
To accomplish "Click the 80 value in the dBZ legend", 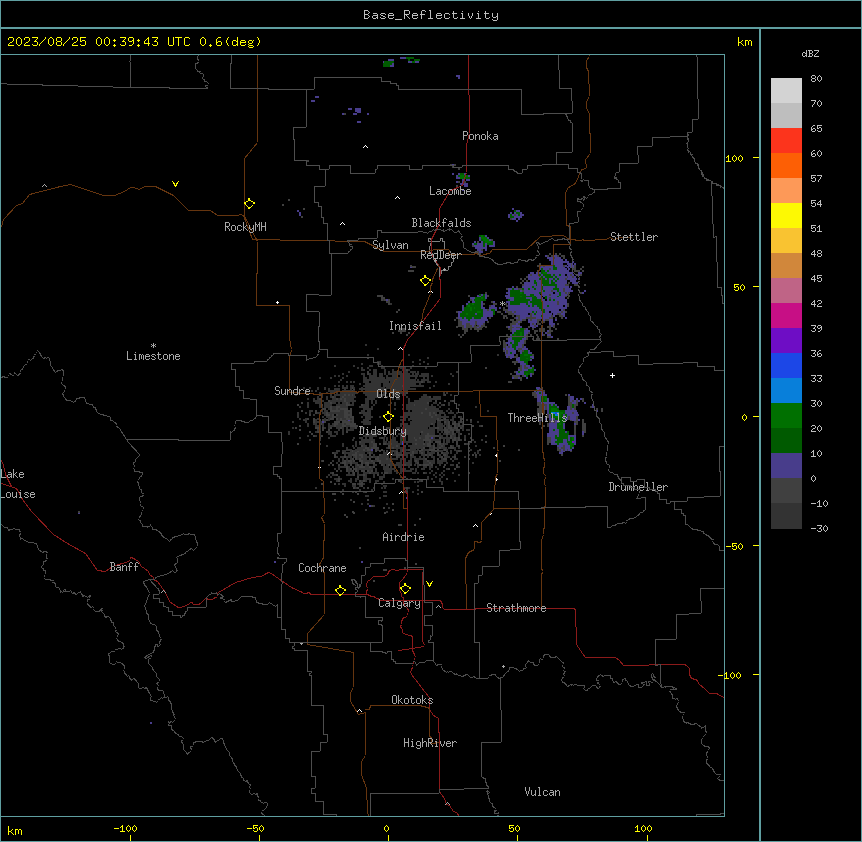I will [x=816, y=79].
